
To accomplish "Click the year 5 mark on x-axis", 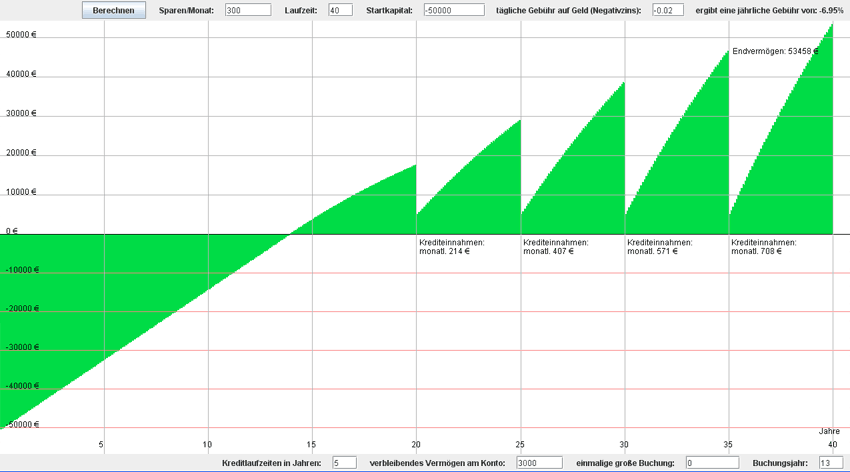I will coord(102,444).
